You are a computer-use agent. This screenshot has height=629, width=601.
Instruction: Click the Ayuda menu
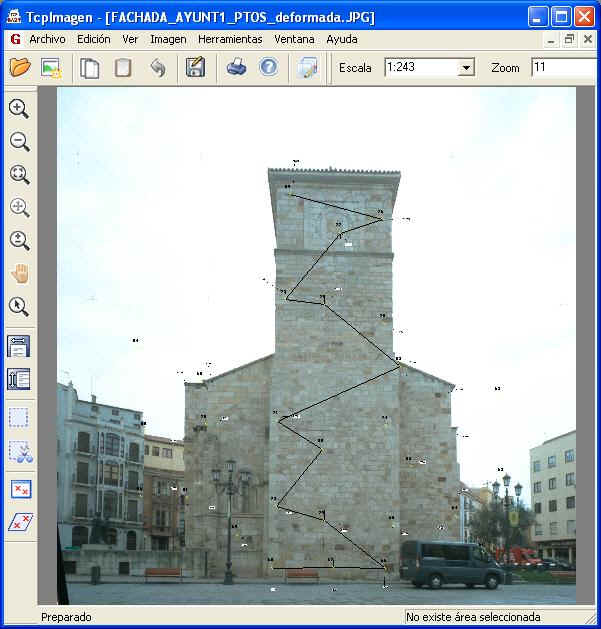click(x=342, y=39)
